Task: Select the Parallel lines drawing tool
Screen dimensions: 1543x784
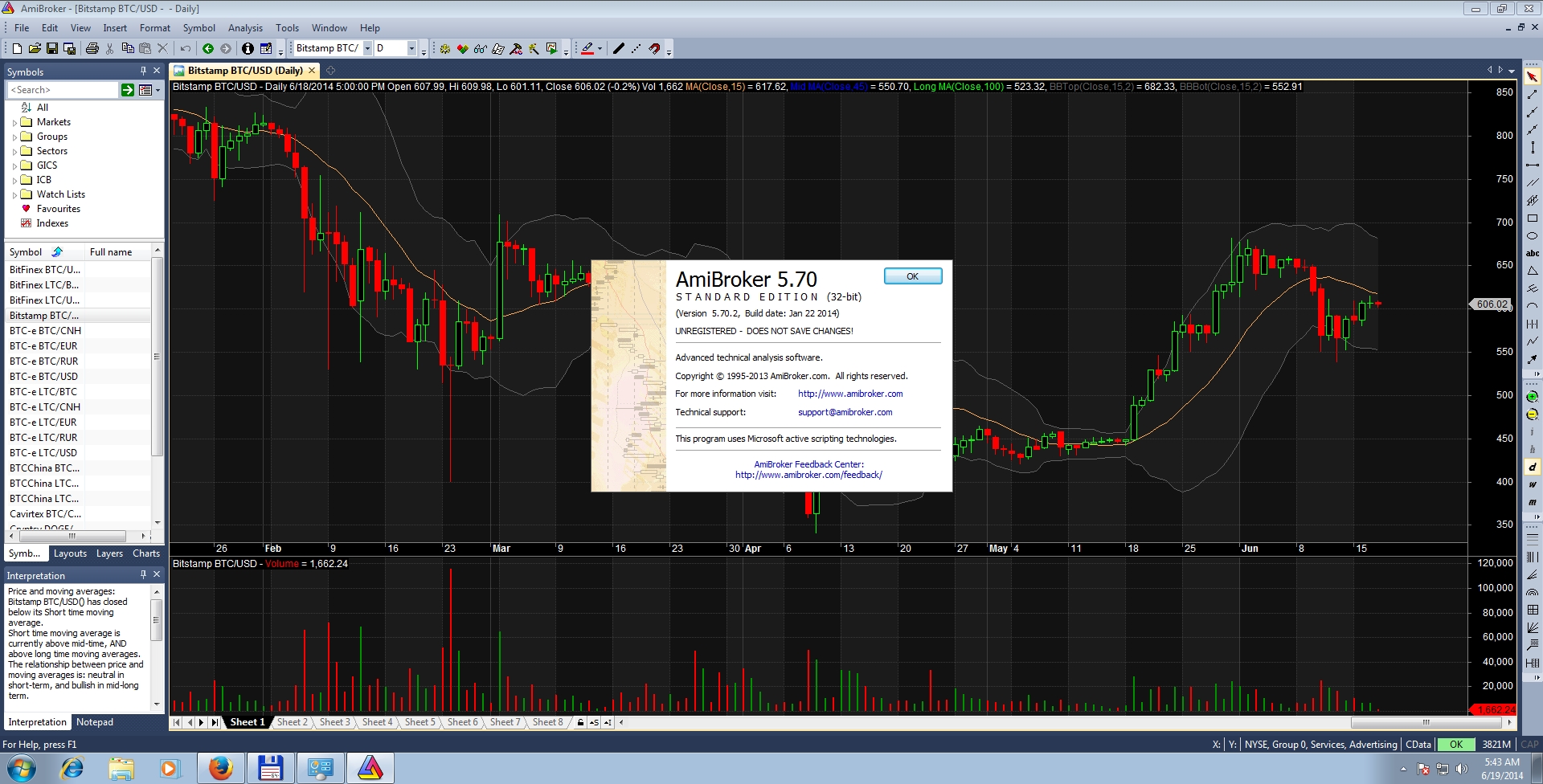Action: (x=1533, y=182)
